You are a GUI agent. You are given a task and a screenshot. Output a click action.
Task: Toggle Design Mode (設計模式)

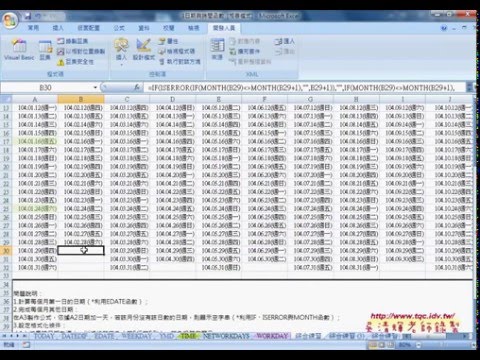(x=144, y=49)
